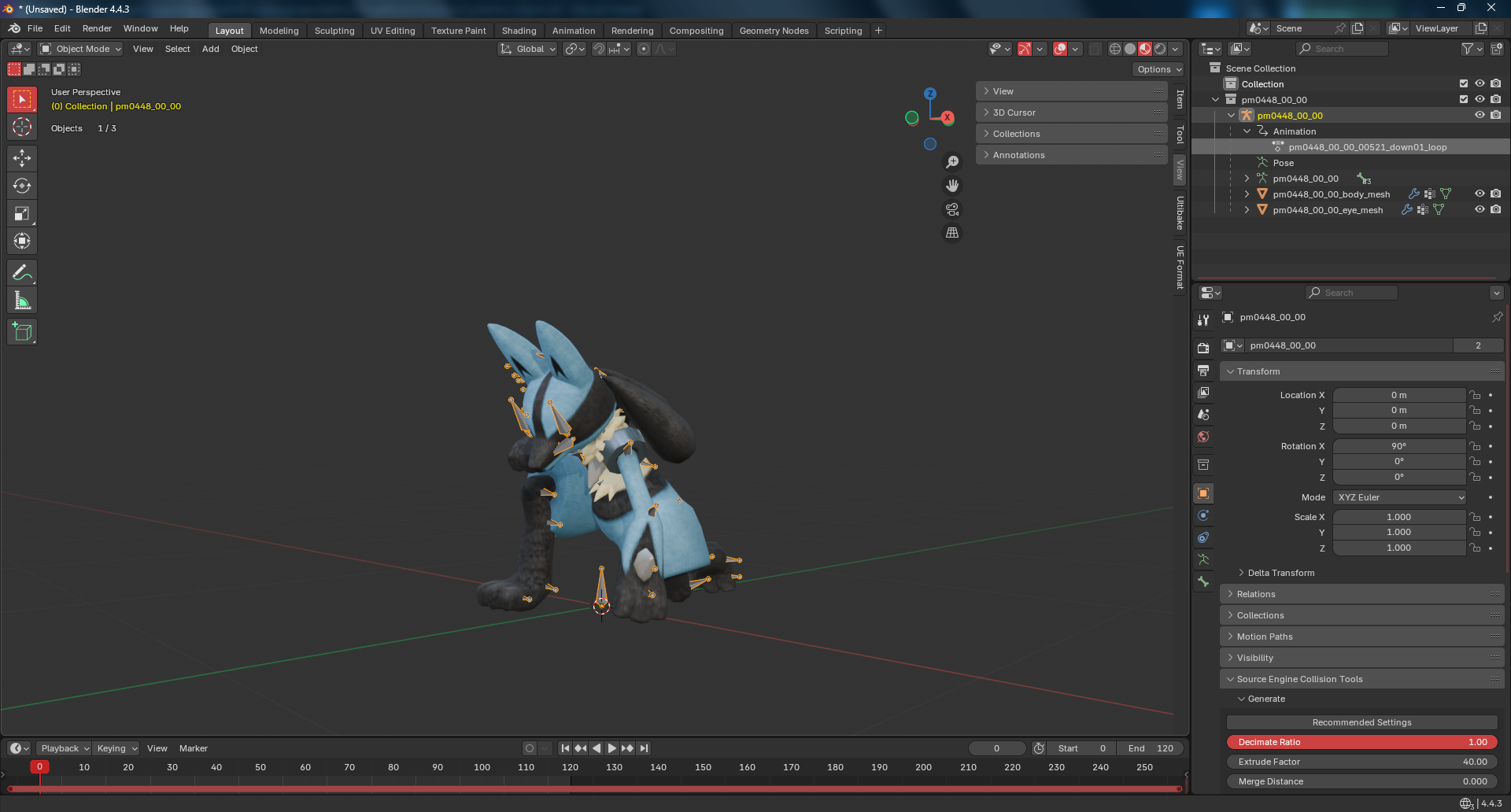Switch to the Geometry Nodes workspace tab
Image resolution: width=1511 pixels, height=812 pixels.
coord(774,31)
